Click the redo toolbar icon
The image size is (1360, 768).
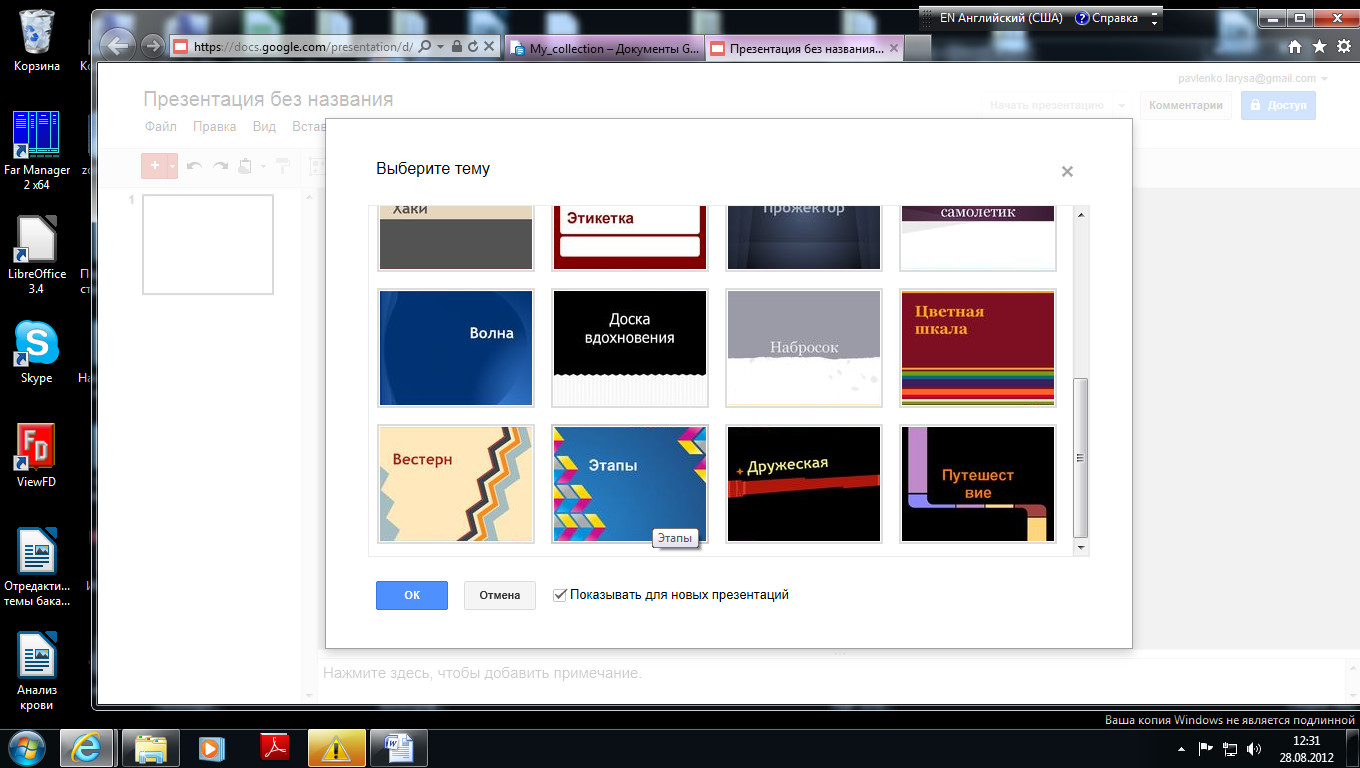click(x=221, y=166)
